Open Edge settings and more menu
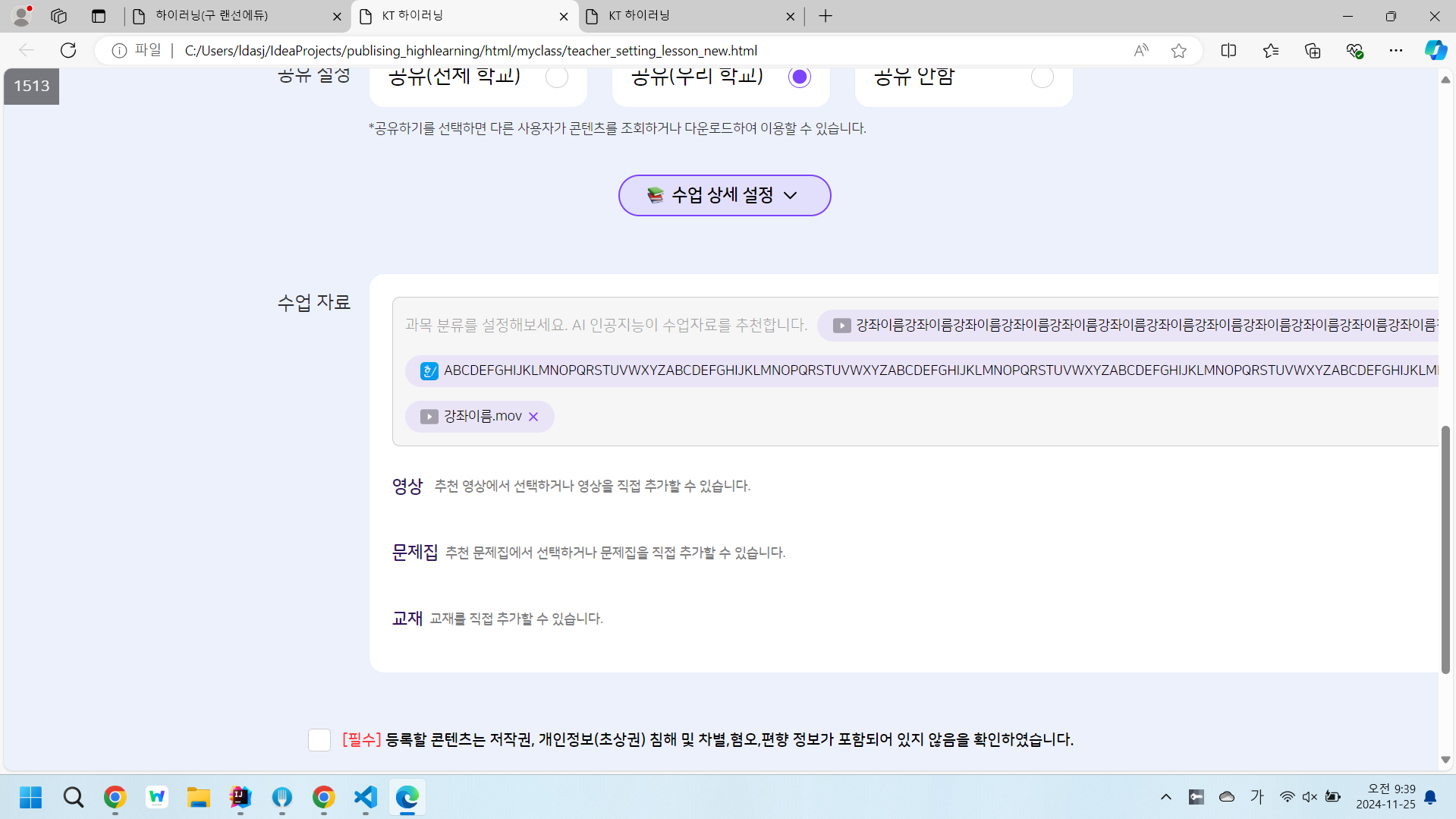This screenshot has height=819, width=1456. pos(1395,50)
